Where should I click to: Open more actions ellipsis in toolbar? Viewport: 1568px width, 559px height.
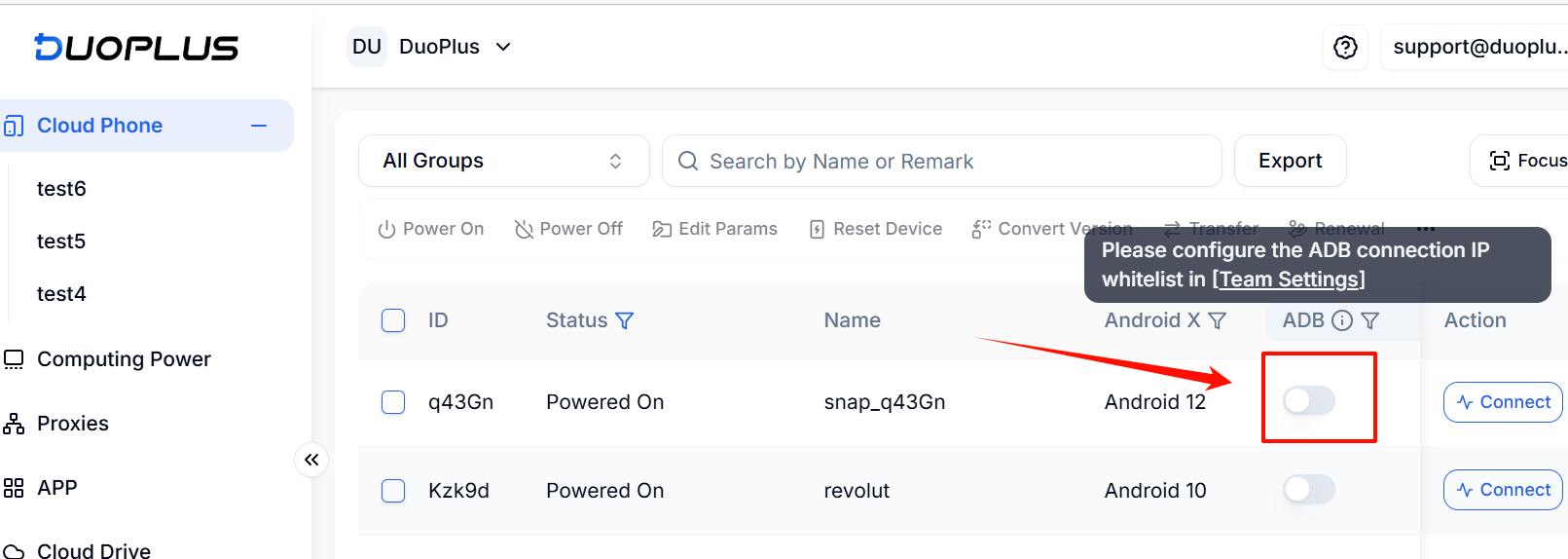[x=1426, y=229]
